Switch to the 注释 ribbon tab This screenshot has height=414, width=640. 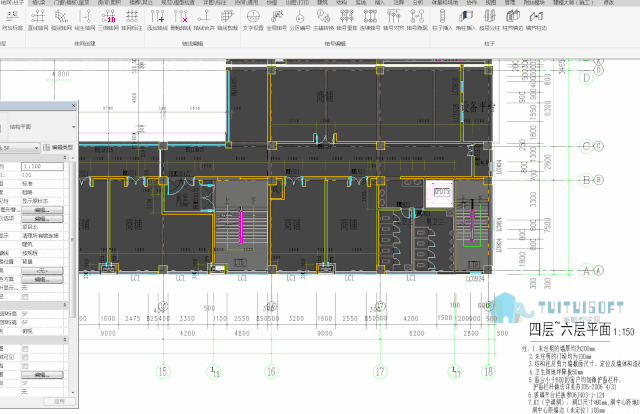[x=398, y=2]
